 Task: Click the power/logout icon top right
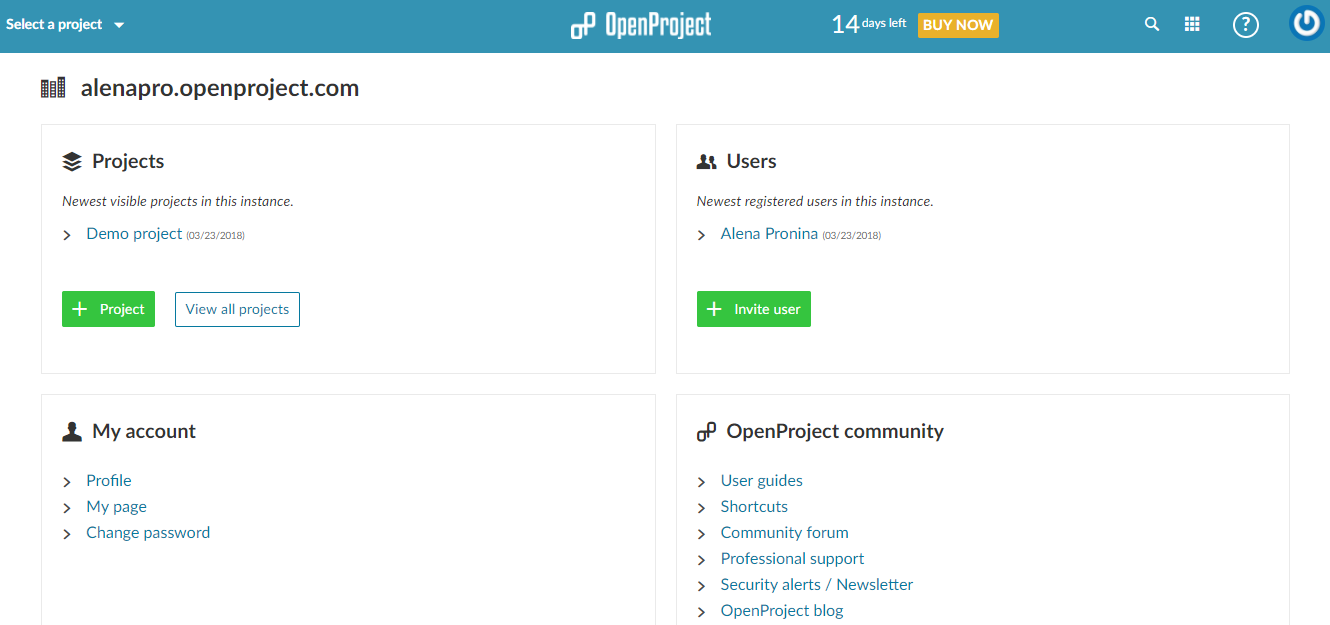click(1305, 23)
